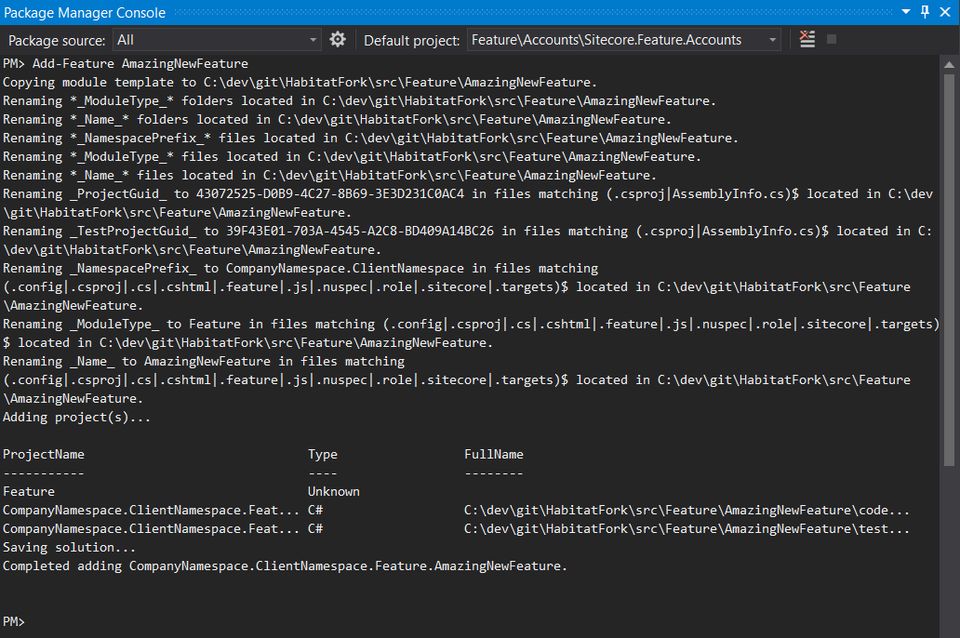Click the vertical scrollbar thumb
960x638 pixels.
click(949, 271)
